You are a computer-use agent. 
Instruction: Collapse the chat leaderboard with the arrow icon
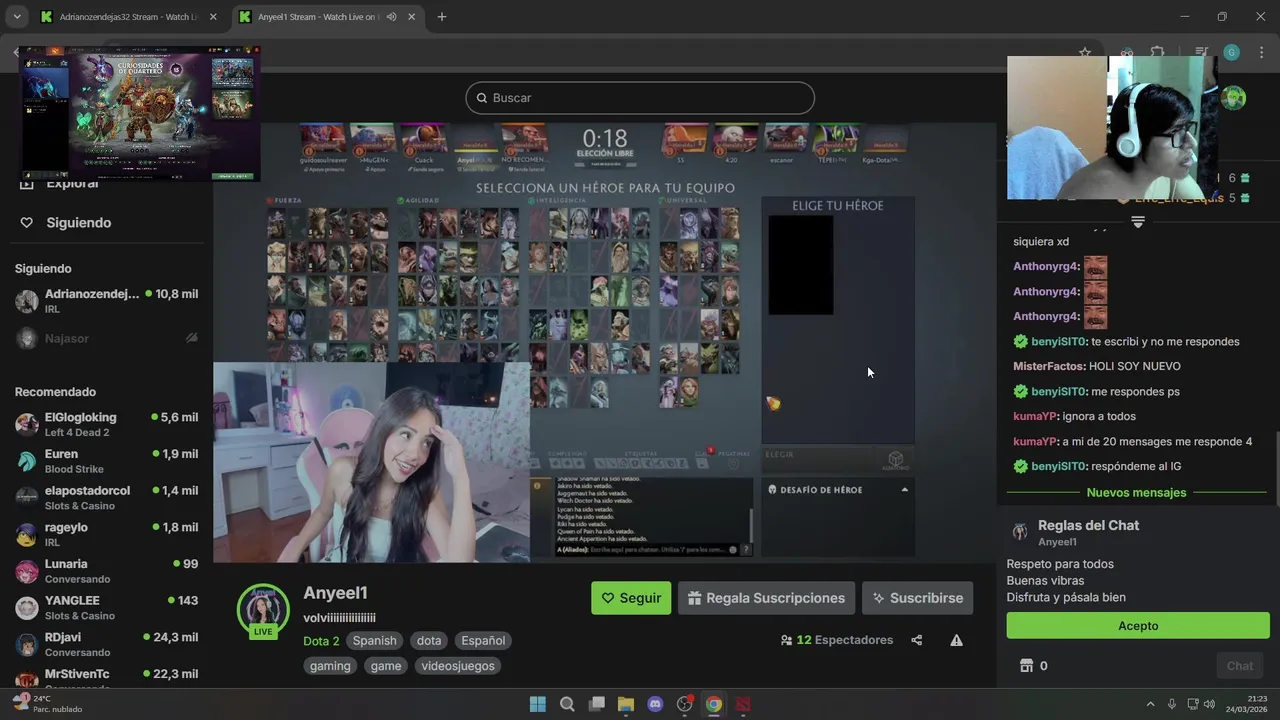click(x=1137, y=222)
